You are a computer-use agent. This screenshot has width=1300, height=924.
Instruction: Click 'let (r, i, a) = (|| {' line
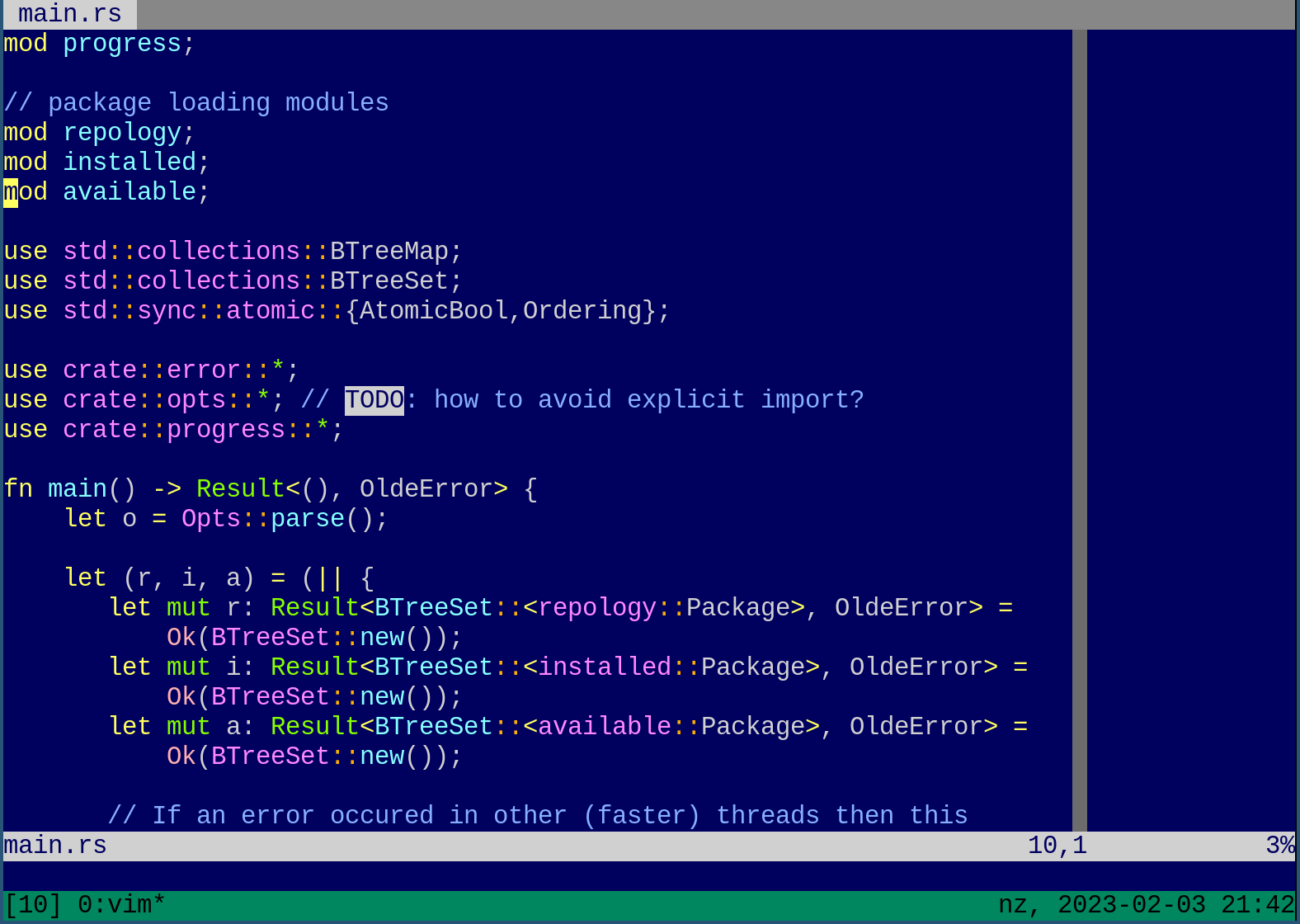pos(219,578)
